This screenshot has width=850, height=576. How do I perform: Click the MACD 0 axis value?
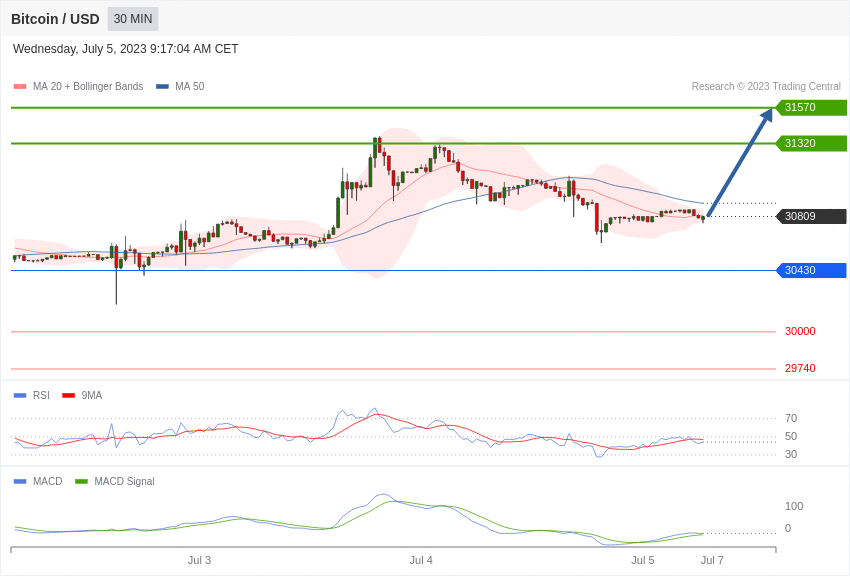coord(788,528)
